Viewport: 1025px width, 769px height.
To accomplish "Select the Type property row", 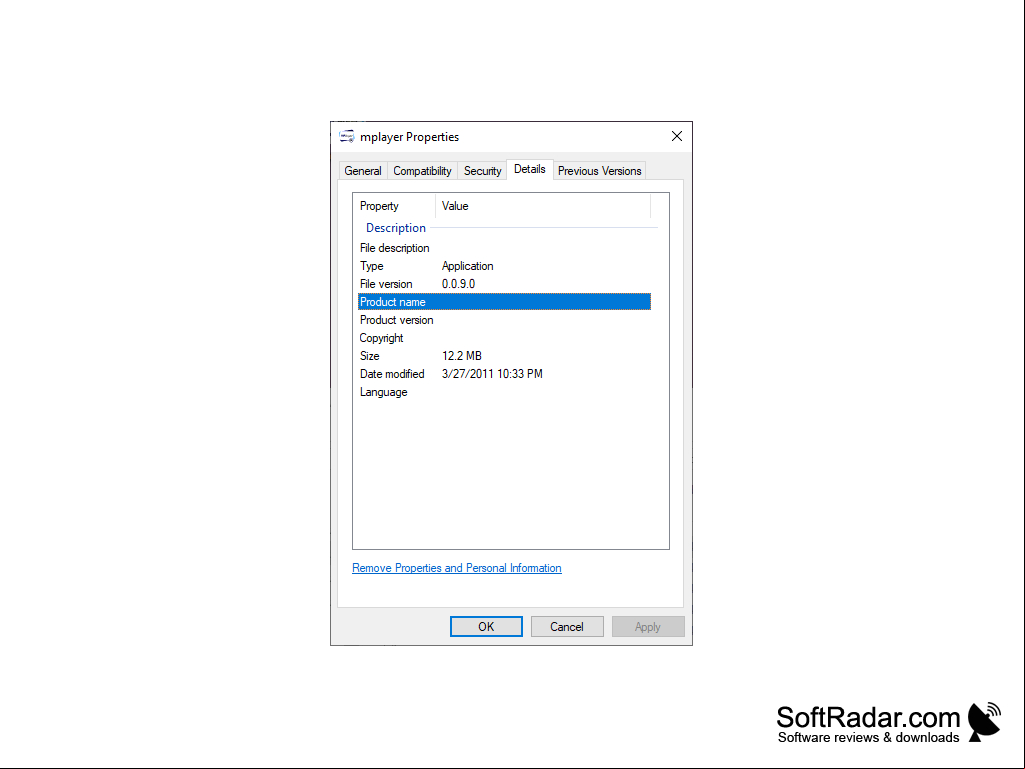I will pyautogui.click(x=504, y=266).
